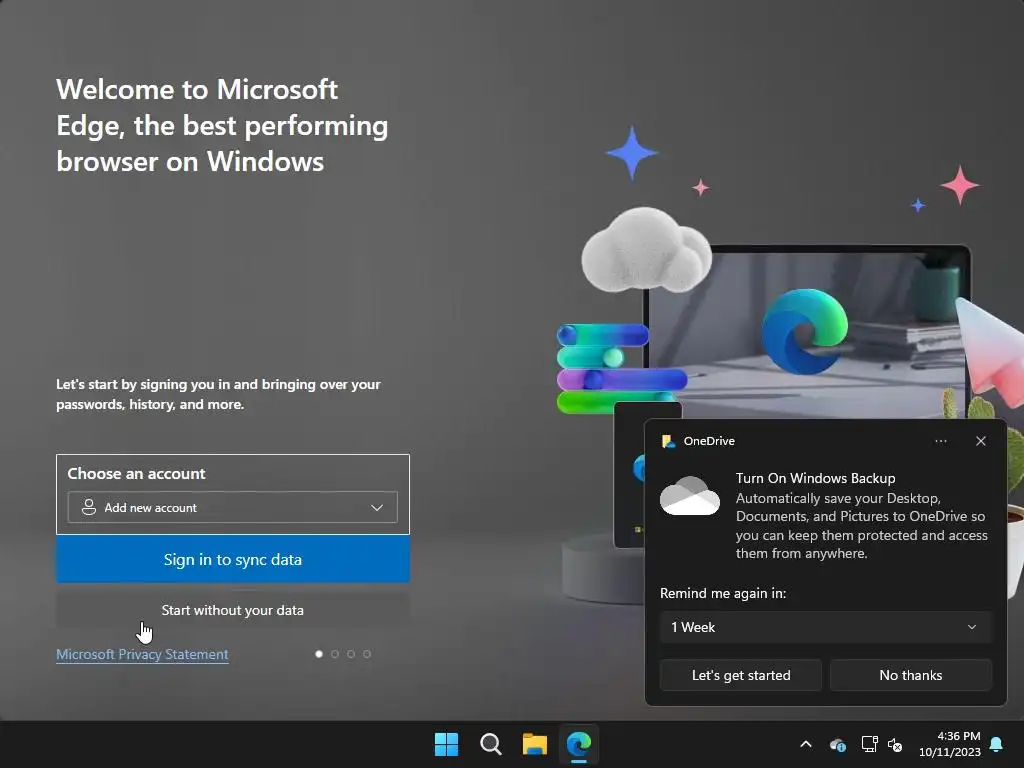The image size is (1024, 768).
Task: Click 'Turn On Windows Backup' title
Action: tap(815, 478)
